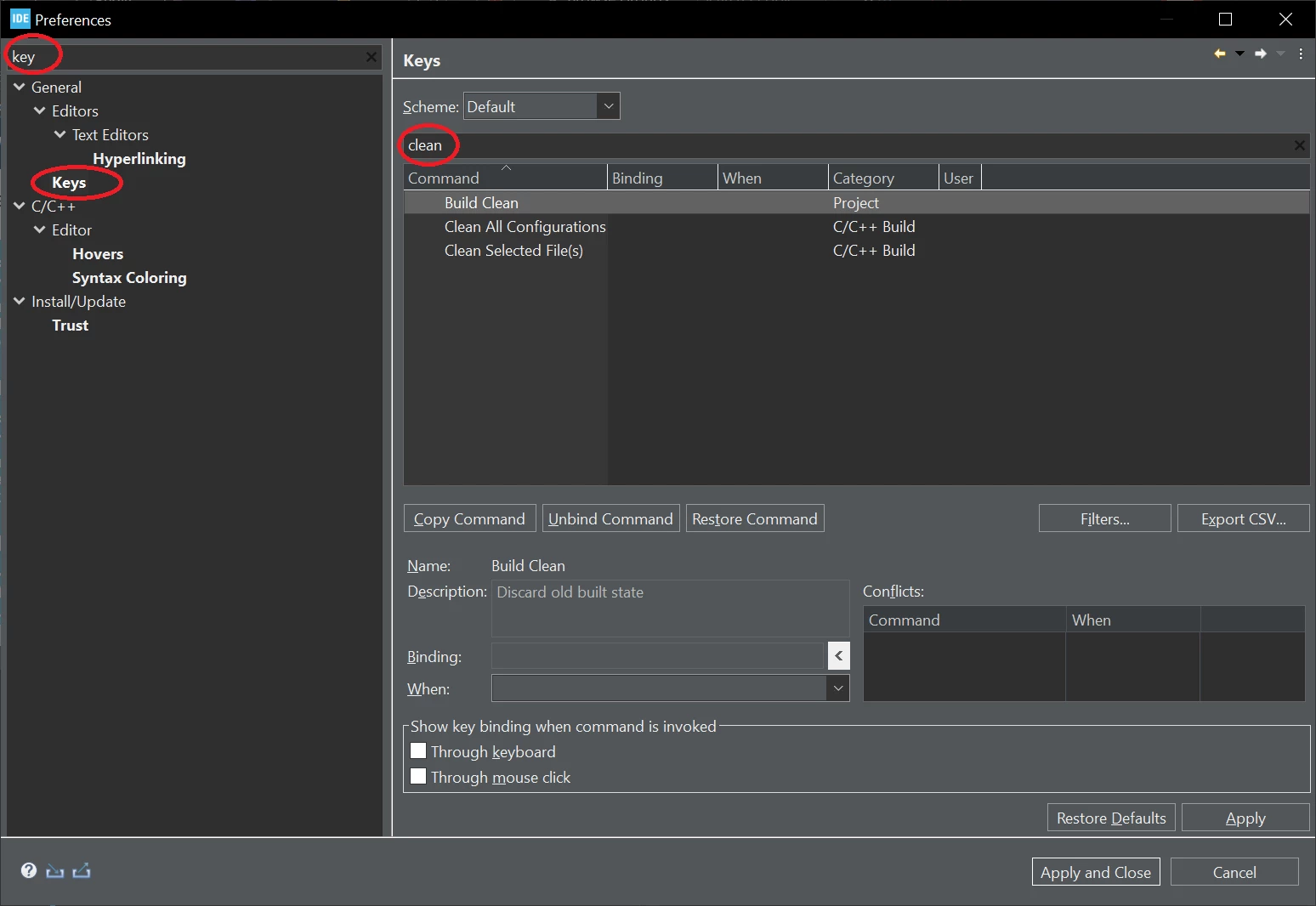Sort by When column header
Screen dimensions: 1316x906
774,178
